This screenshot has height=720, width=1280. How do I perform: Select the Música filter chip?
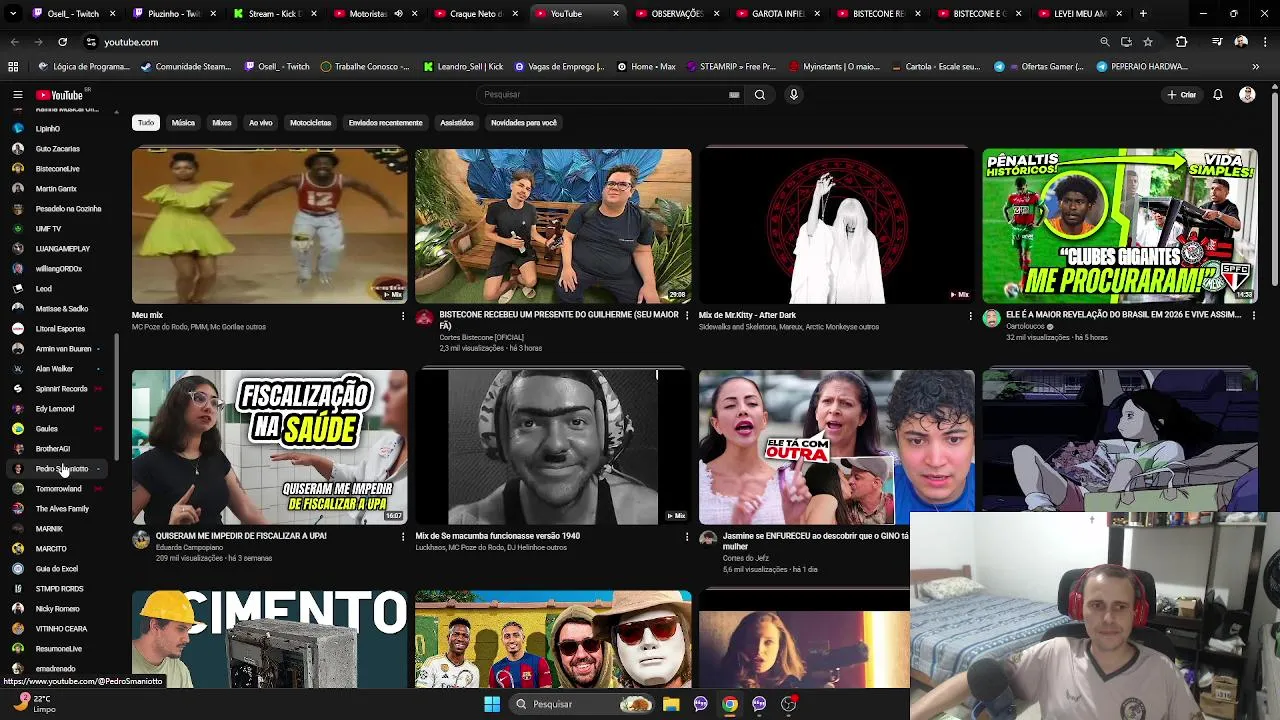coord(183,123)
